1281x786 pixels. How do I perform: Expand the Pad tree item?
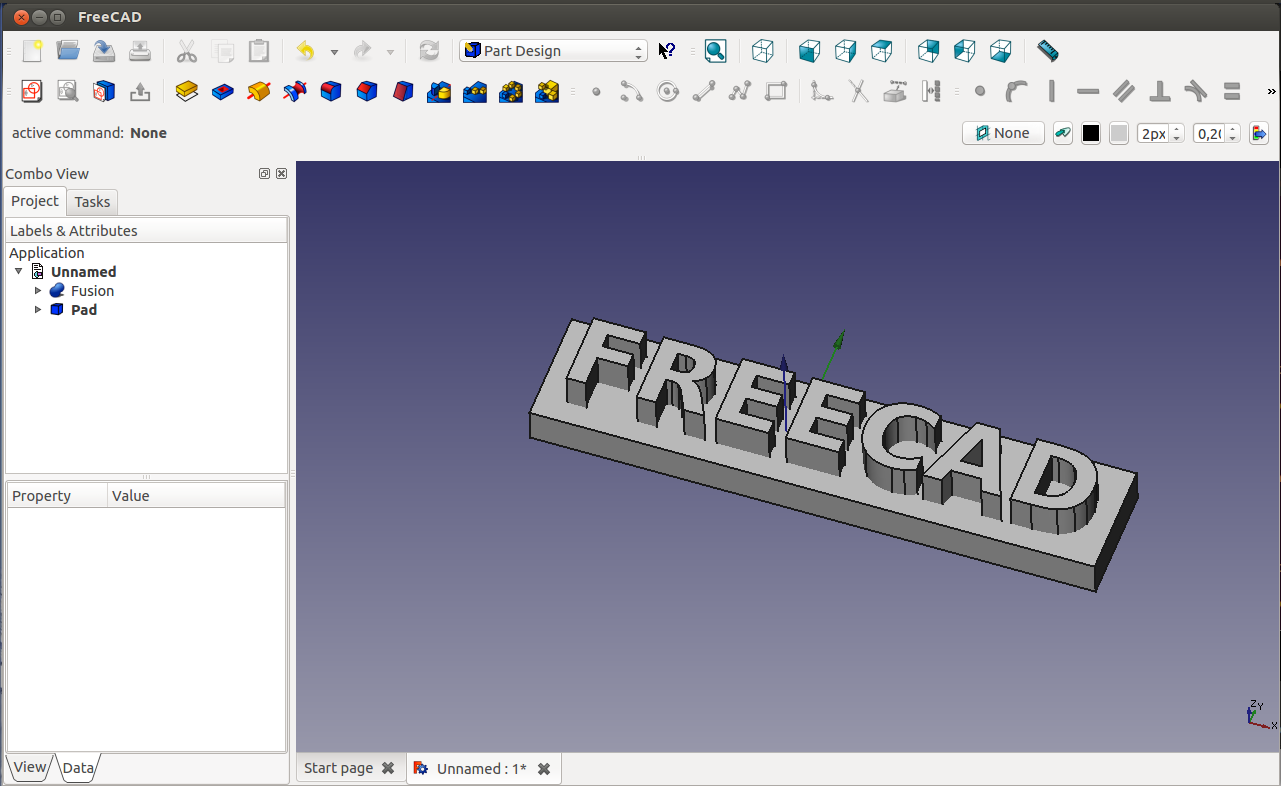(38, 310)
